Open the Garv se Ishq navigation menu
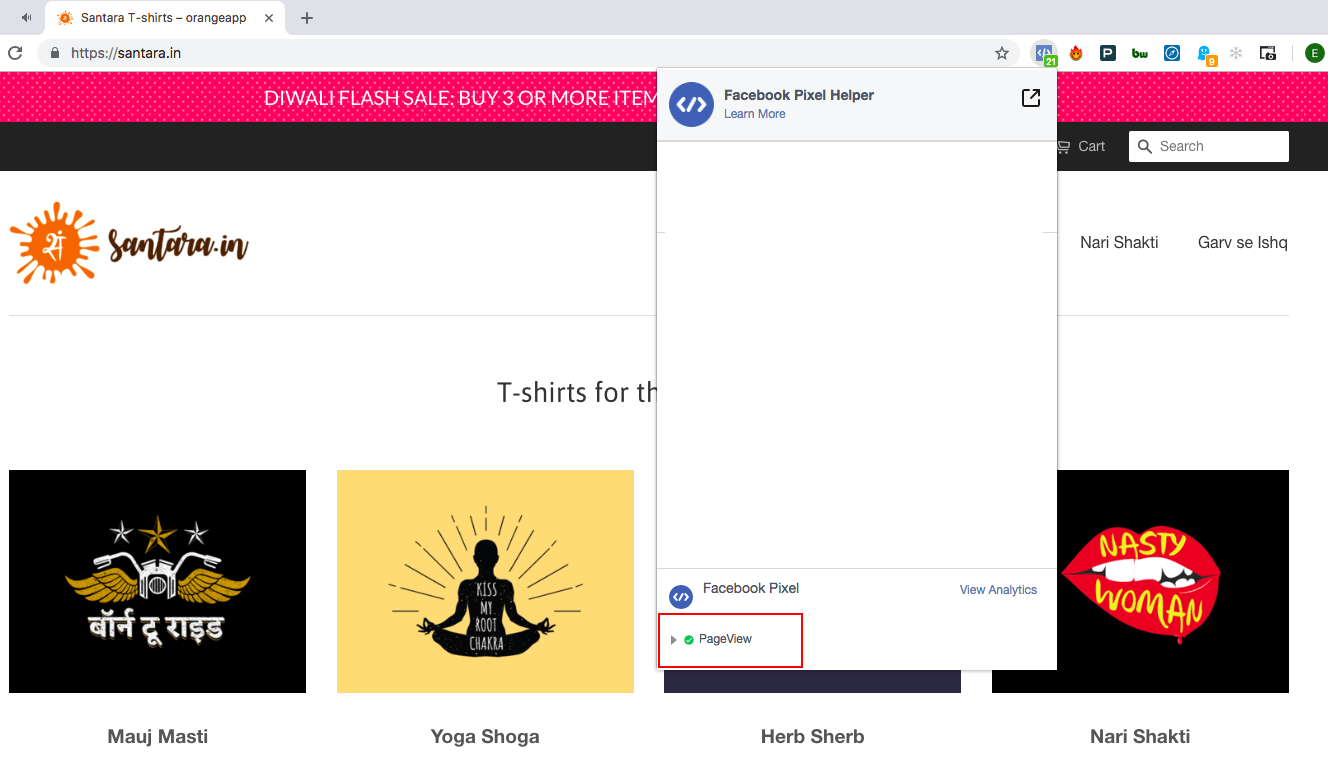Image resolution: width=1328 pixels, height=783 pixels. 1242,242
